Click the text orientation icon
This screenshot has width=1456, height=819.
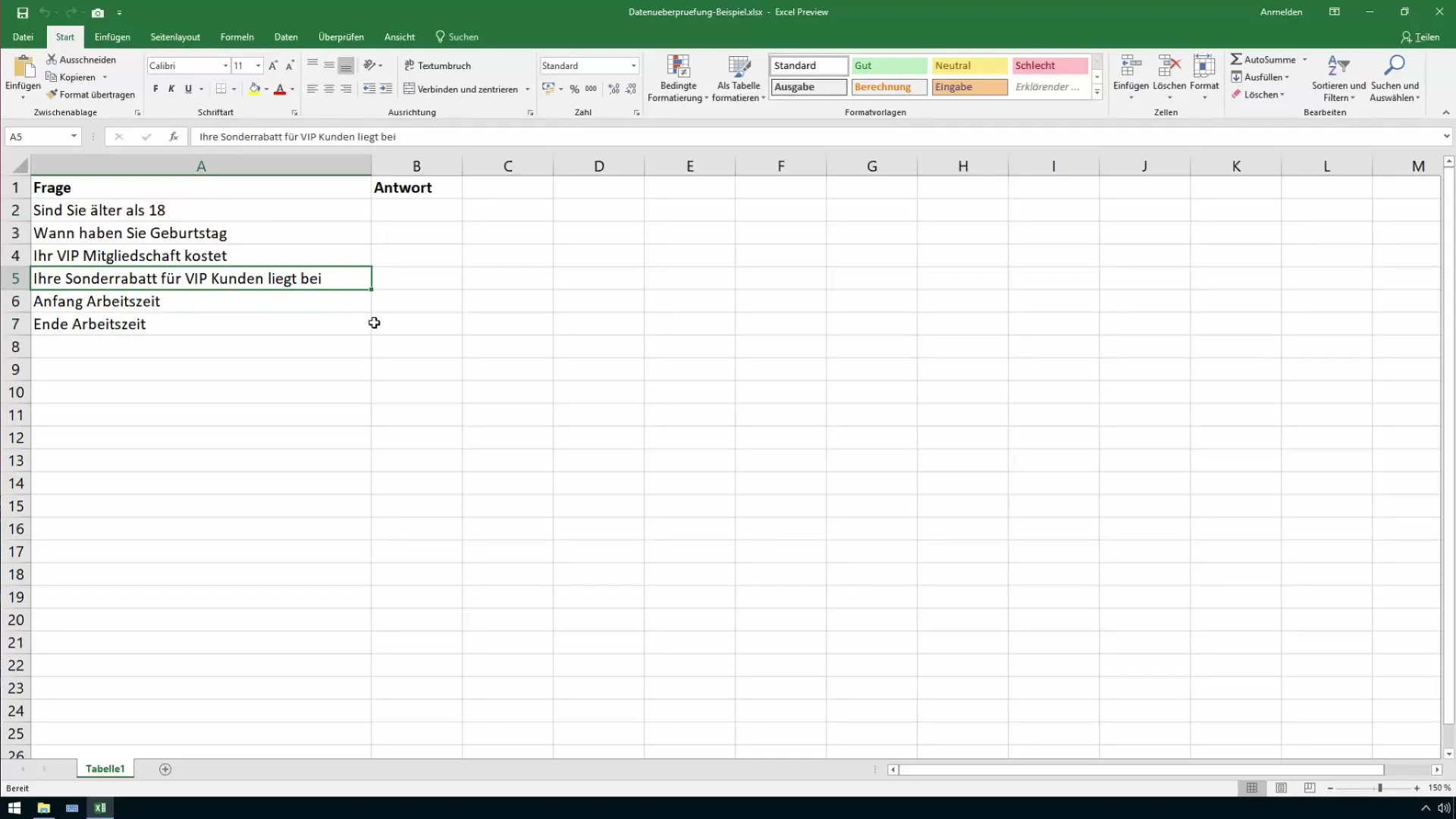[x=369, y=65]
